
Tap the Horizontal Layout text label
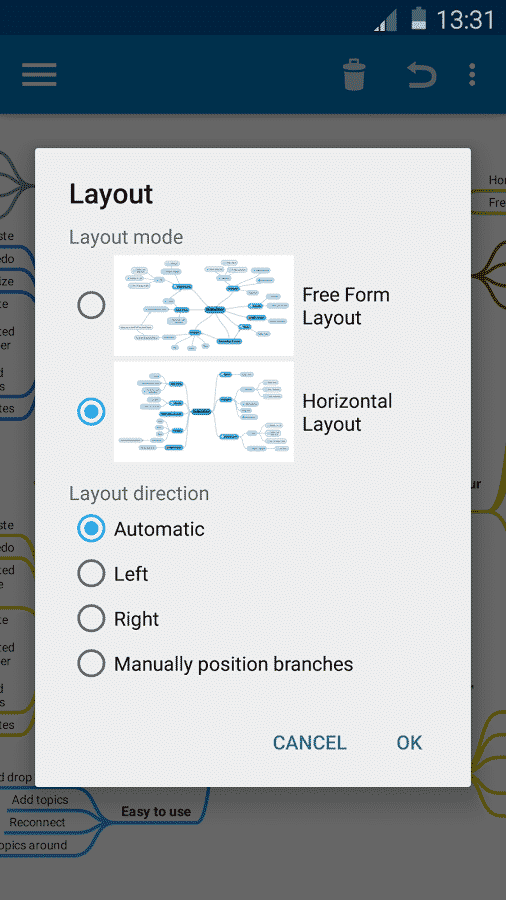(347, 412)
